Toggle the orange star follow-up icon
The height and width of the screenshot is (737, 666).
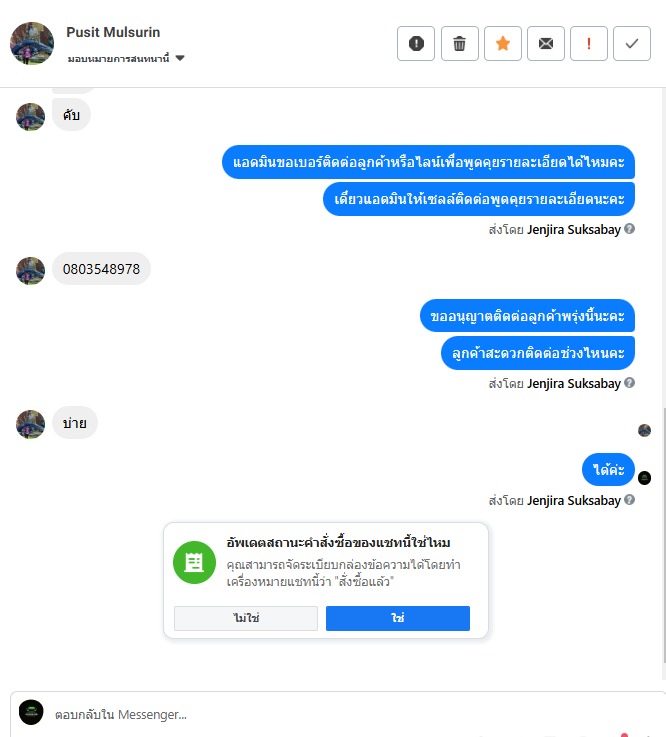(503, 44)
